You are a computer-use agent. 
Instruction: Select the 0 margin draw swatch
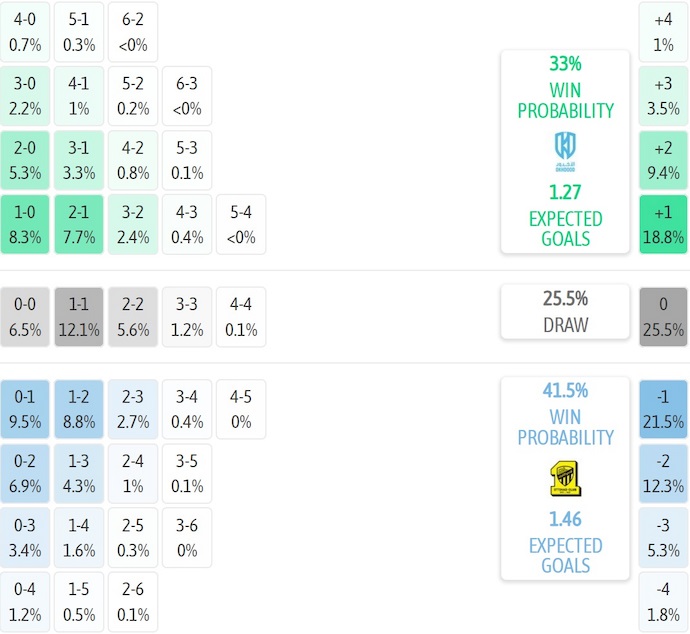(x=663, y=317)
